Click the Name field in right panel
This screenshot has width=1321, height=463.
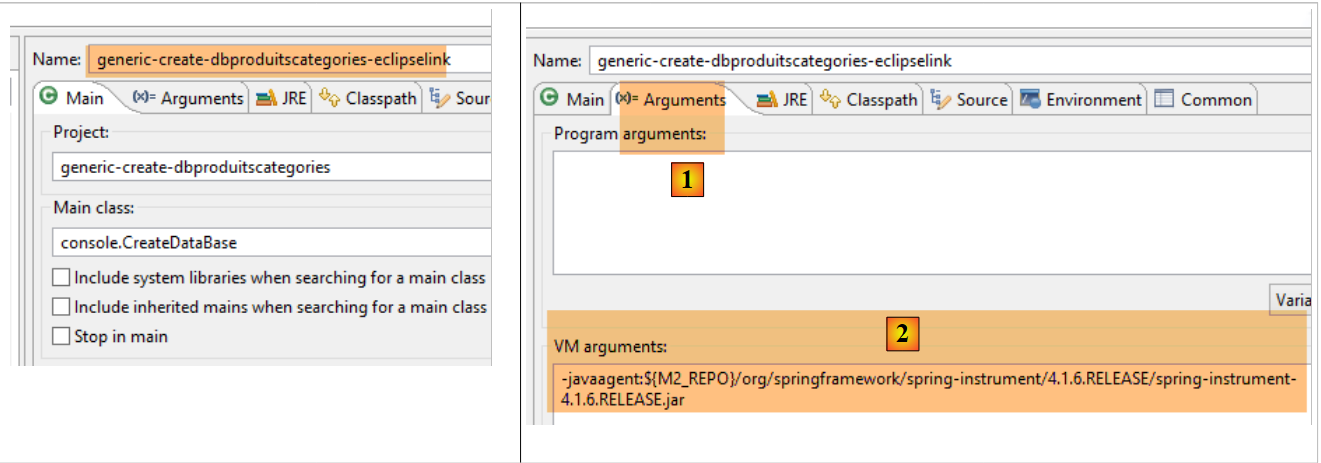pos(948,61)
